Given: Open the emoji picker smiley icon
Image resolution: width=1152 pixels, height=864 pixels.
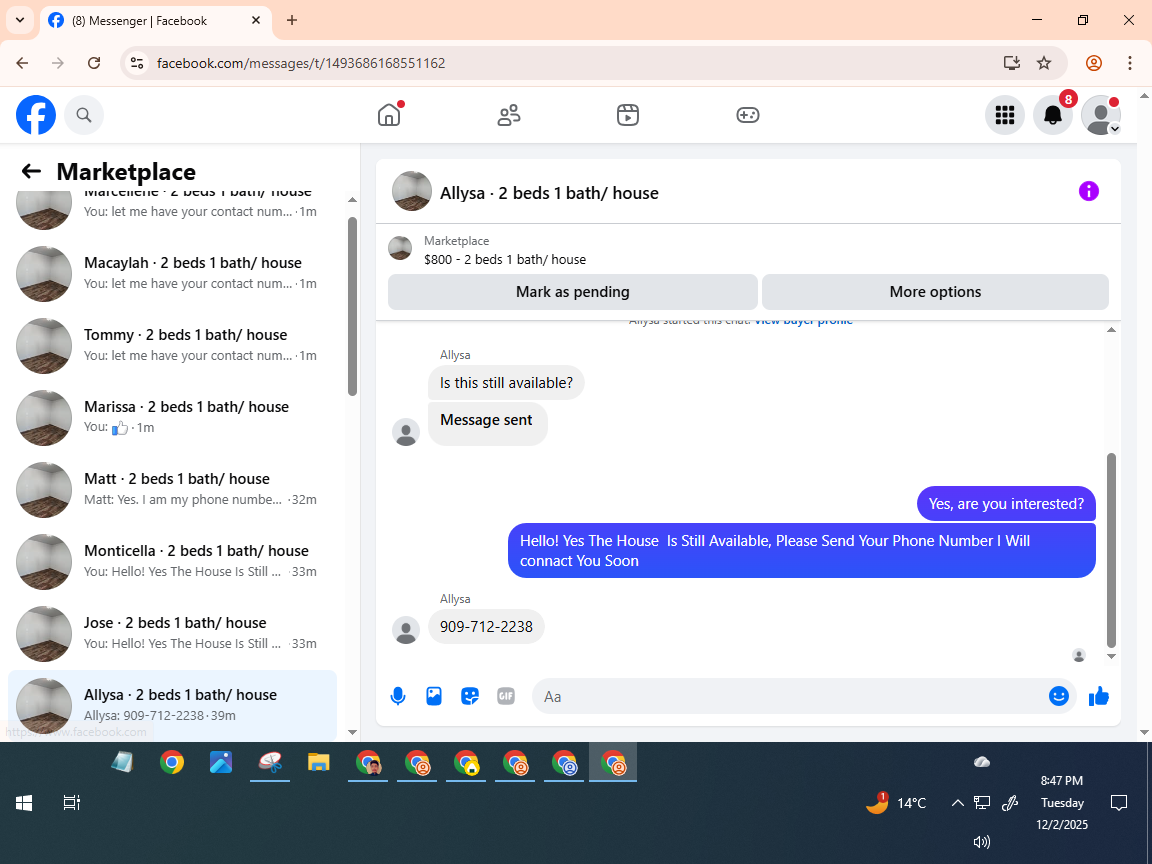Looking at the screenshot, I should (1058, 696).
